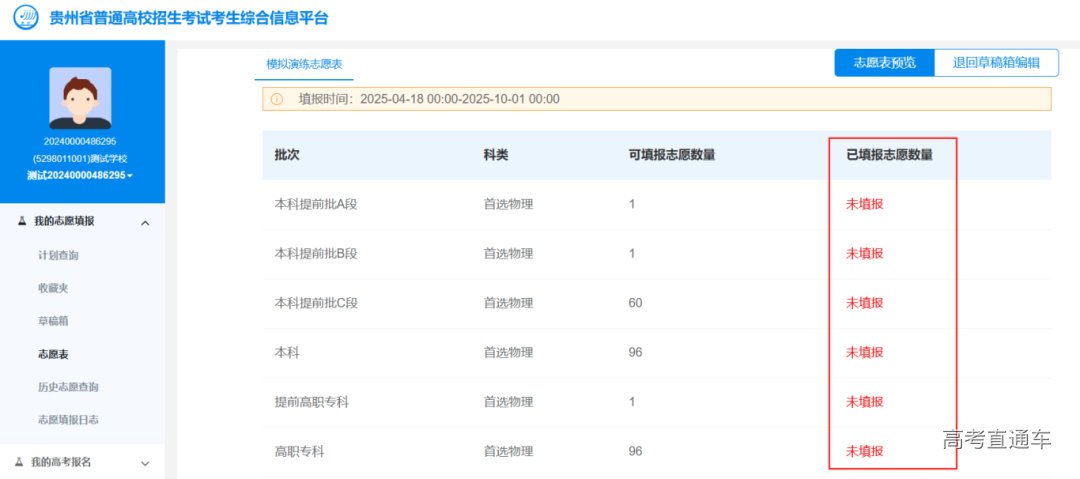Image resolution: width=1080 pixels, height=479 pixels.
Task: Click the flask icon beside 我的志愿填报
Action: (21, 221)
